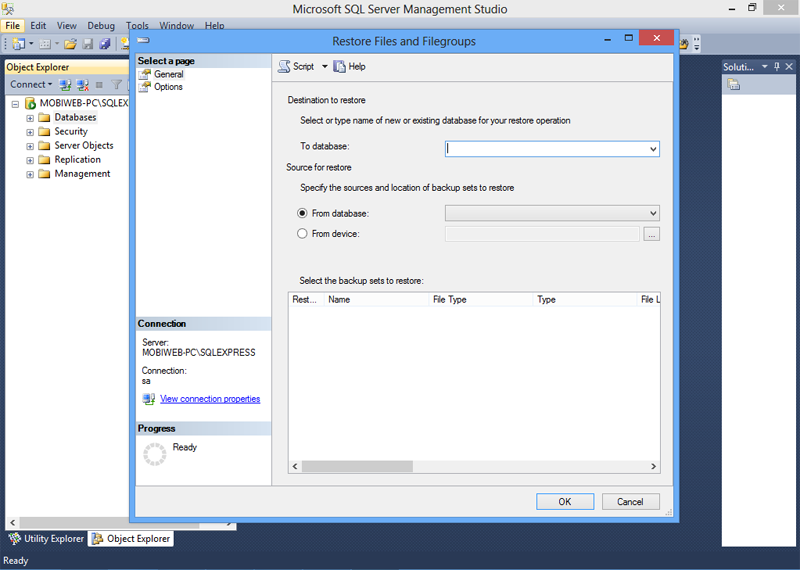Click the Replication folder icon

tap(44, 160)
